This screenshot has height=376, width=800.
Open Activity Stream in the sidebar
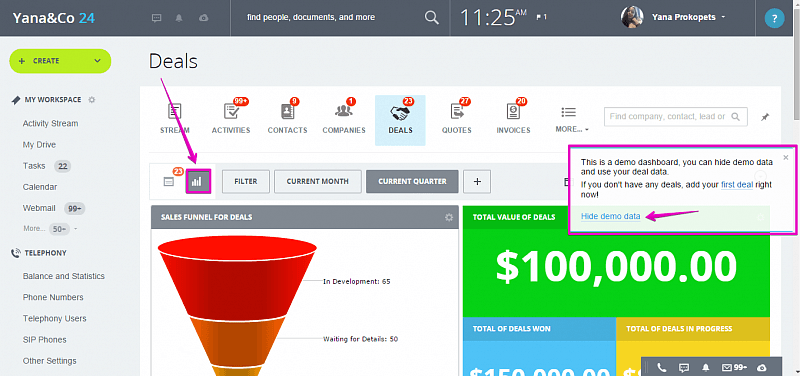point(51,123)
